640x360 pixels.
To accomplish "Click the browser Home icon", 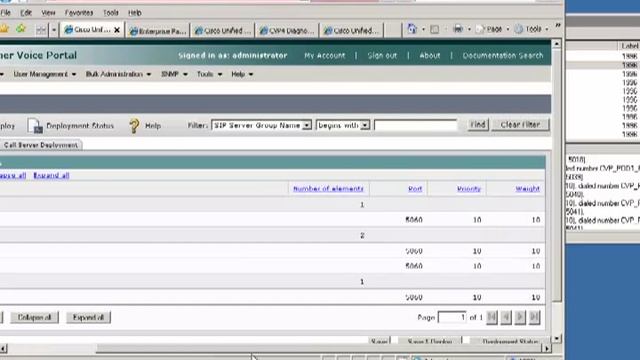I will 412,29.
